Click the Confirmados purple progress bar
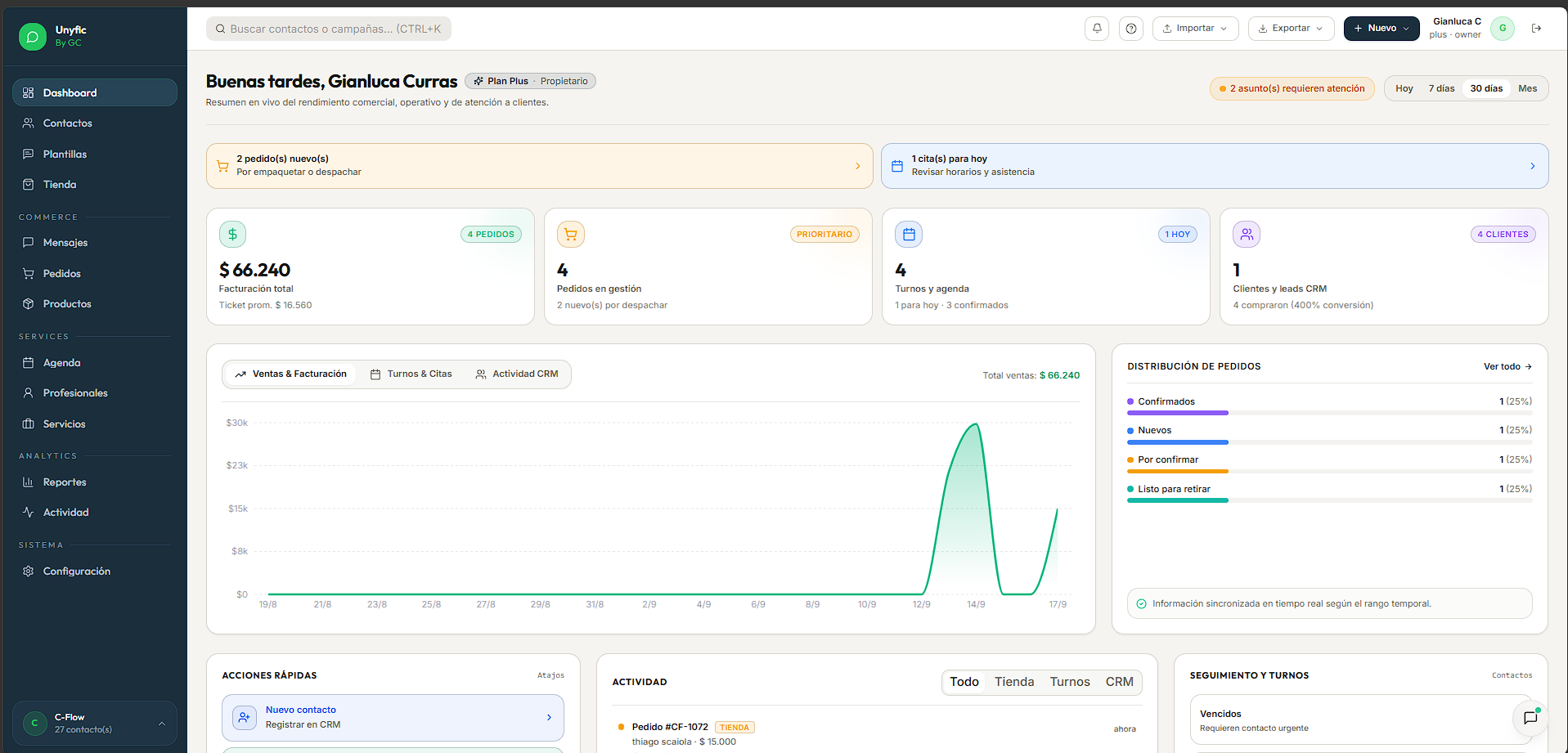 [1178, 413]
